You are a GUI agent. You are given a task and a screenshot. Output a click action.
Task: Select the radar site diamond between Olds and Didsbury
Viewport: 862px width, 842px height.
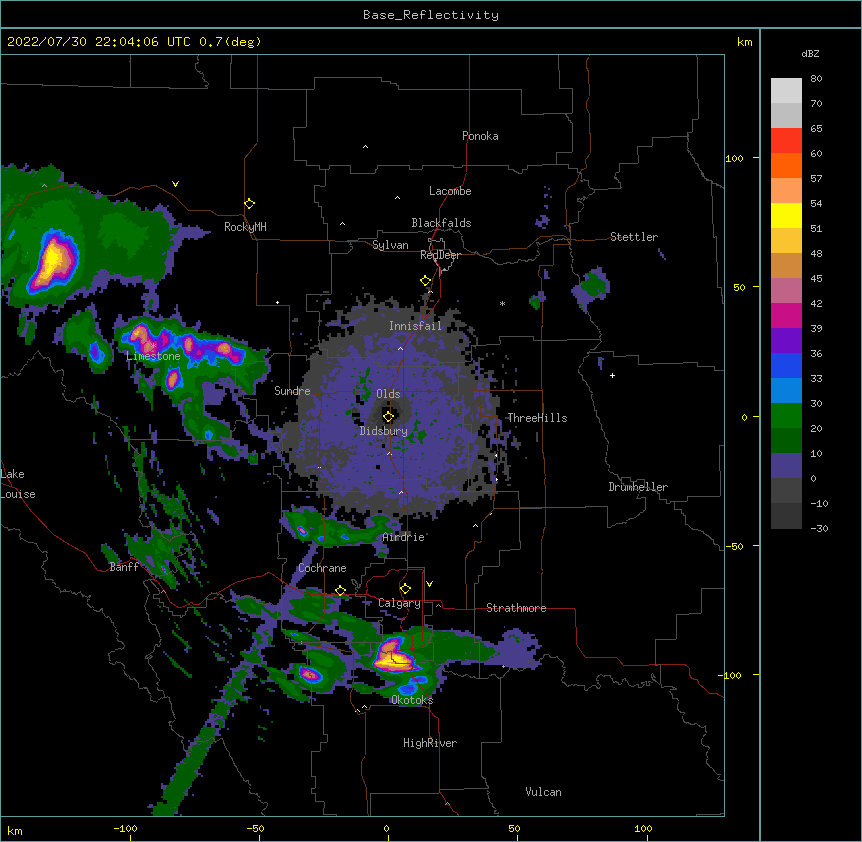388,416
